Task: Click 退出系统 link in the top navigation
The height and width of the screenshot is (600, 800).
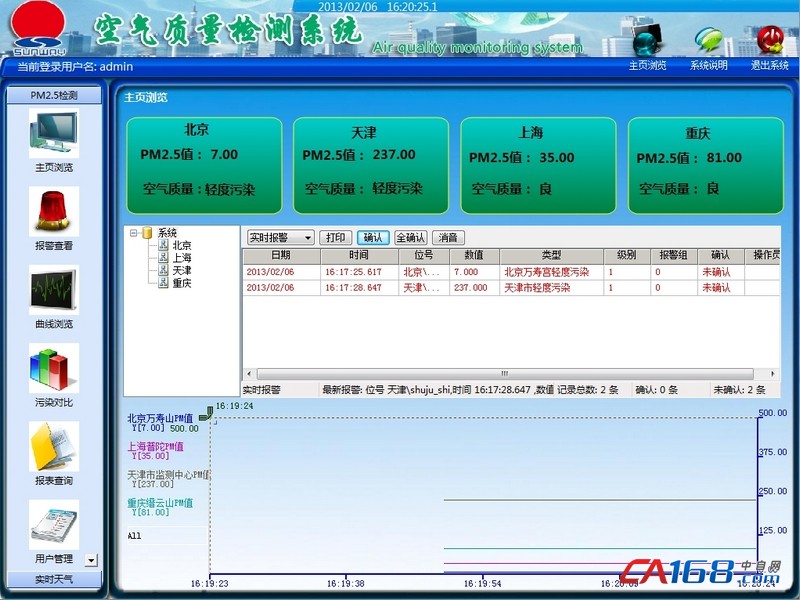Action: point(769,65)
